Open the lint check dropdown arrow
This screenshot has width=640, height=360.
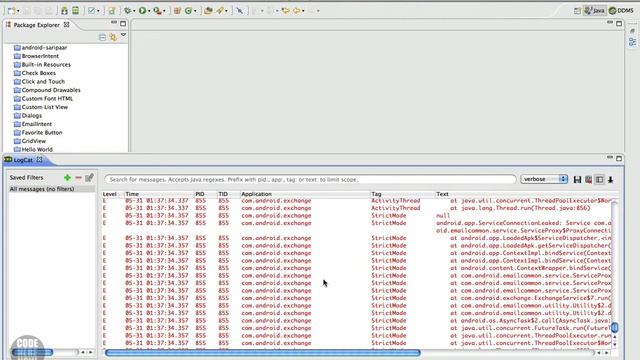pyautogui.click(x=98, y=11)
